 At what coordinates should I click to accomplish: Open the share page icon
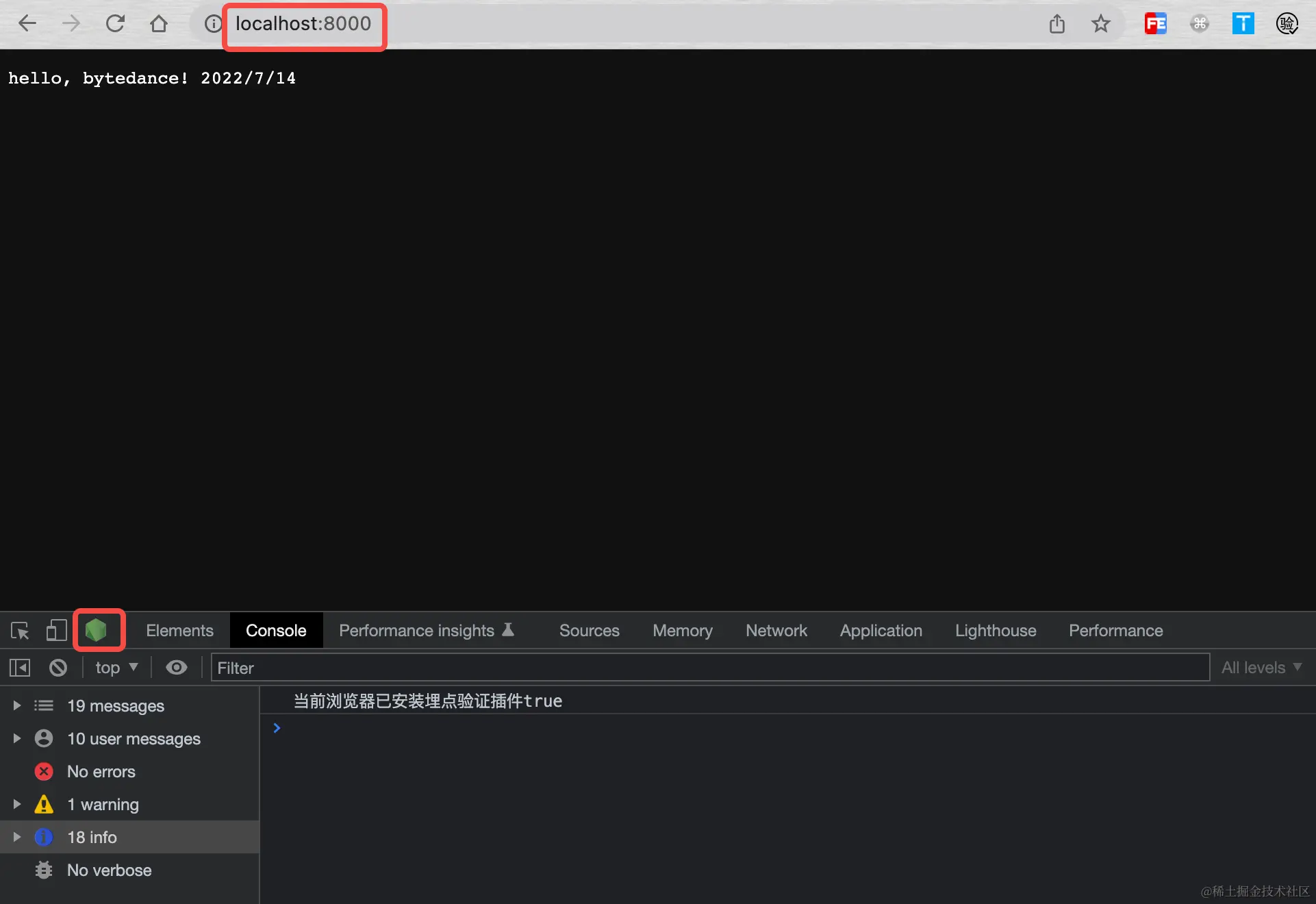pos(1056,24)
